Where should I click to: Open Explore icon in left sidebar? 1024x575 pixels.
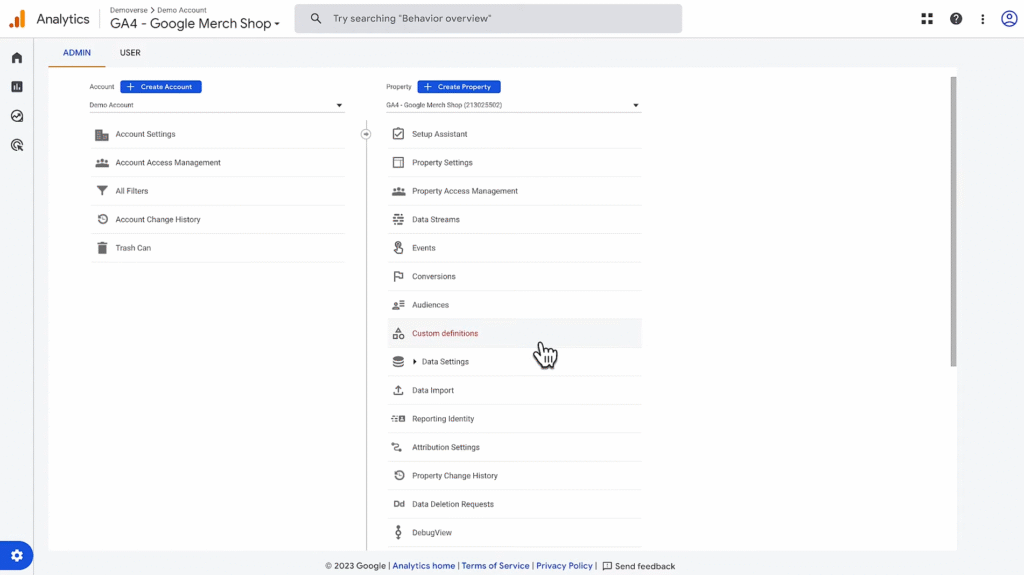pos(17,116)
